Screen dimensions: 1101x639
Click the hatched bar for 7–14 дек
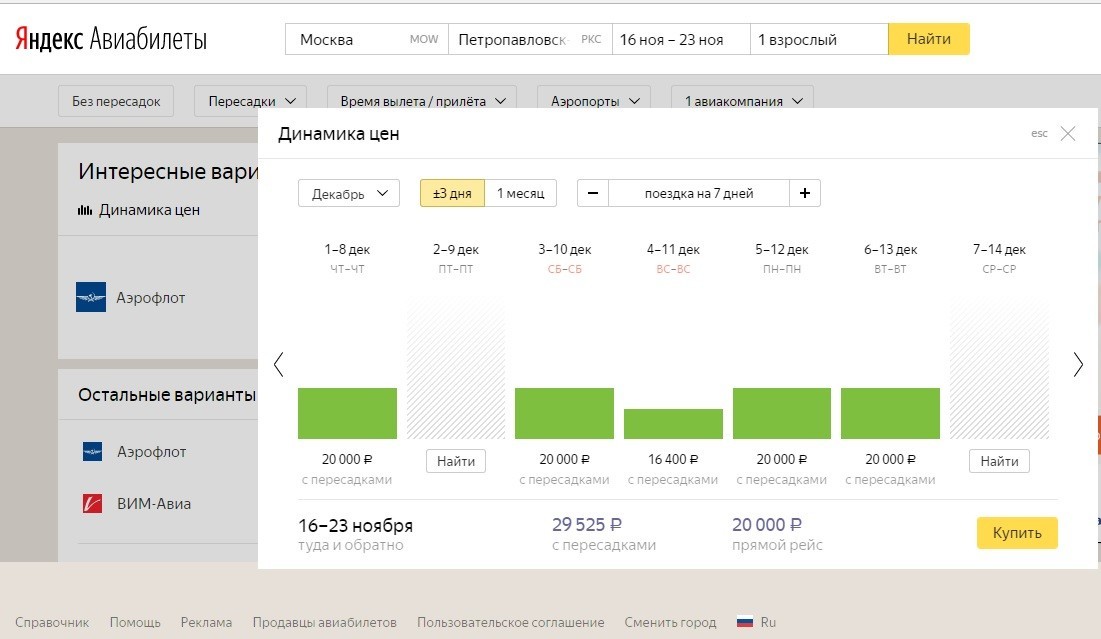tap(999, 371)
